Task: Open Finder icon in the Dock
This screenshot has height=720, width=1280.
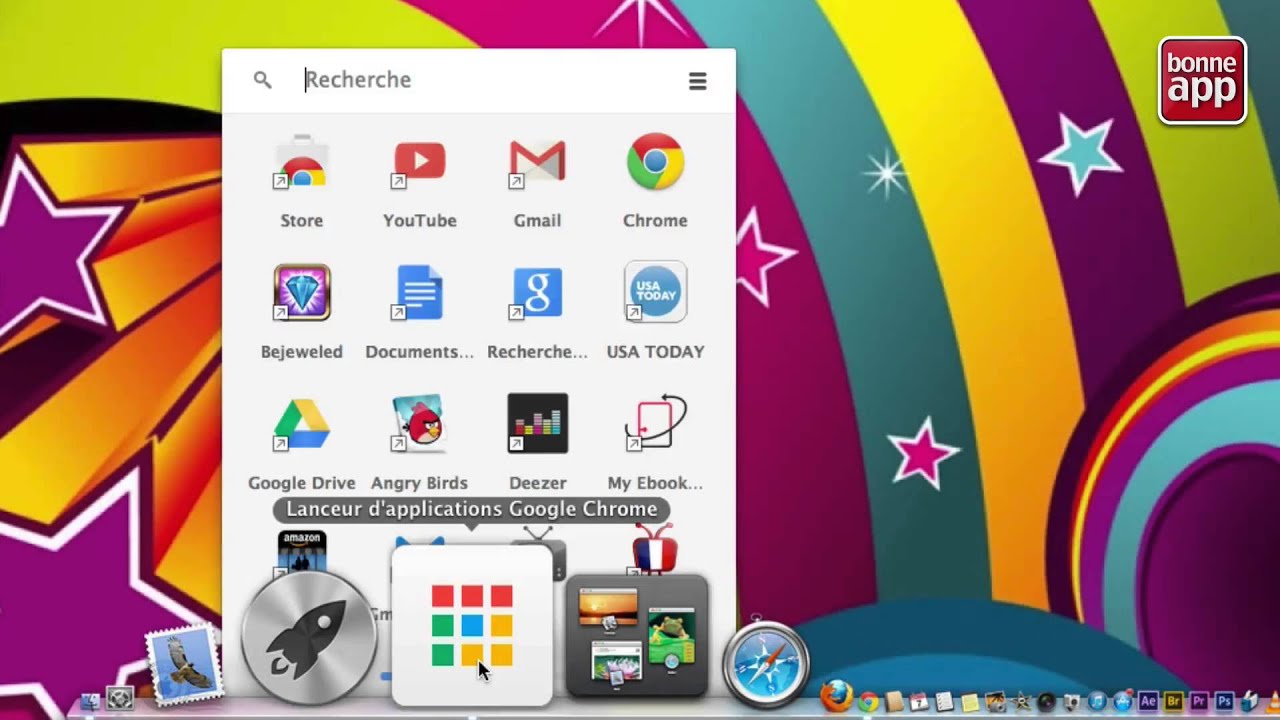Action: [x=90, y=701]
